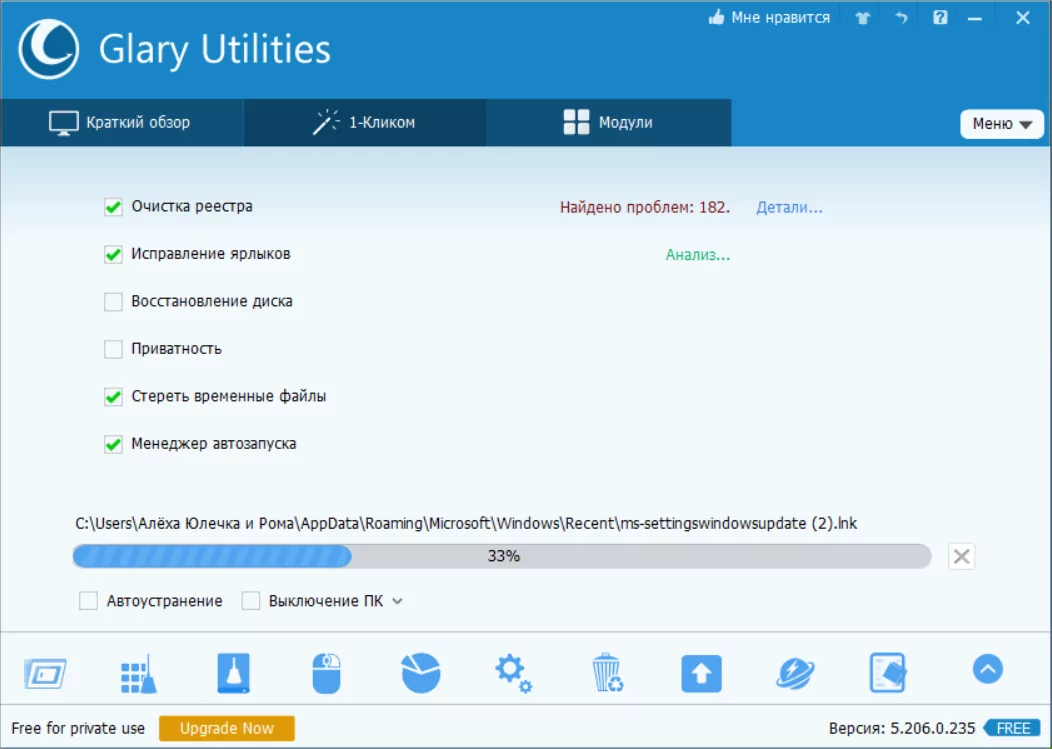1052x749 pixels.
Task: Click the double-gear process manager icon
Action: (x=513, y=673)
